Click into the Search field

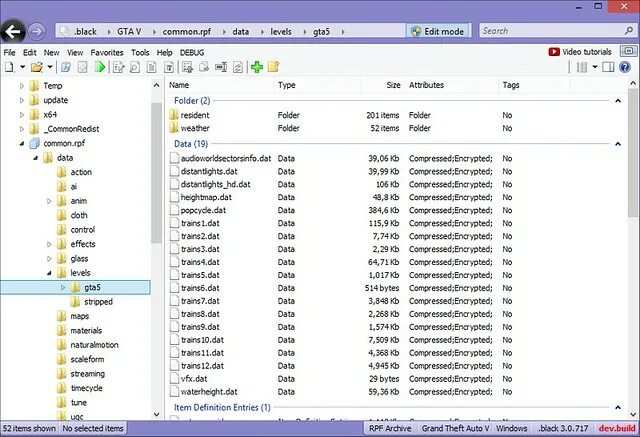pos(552,31)
